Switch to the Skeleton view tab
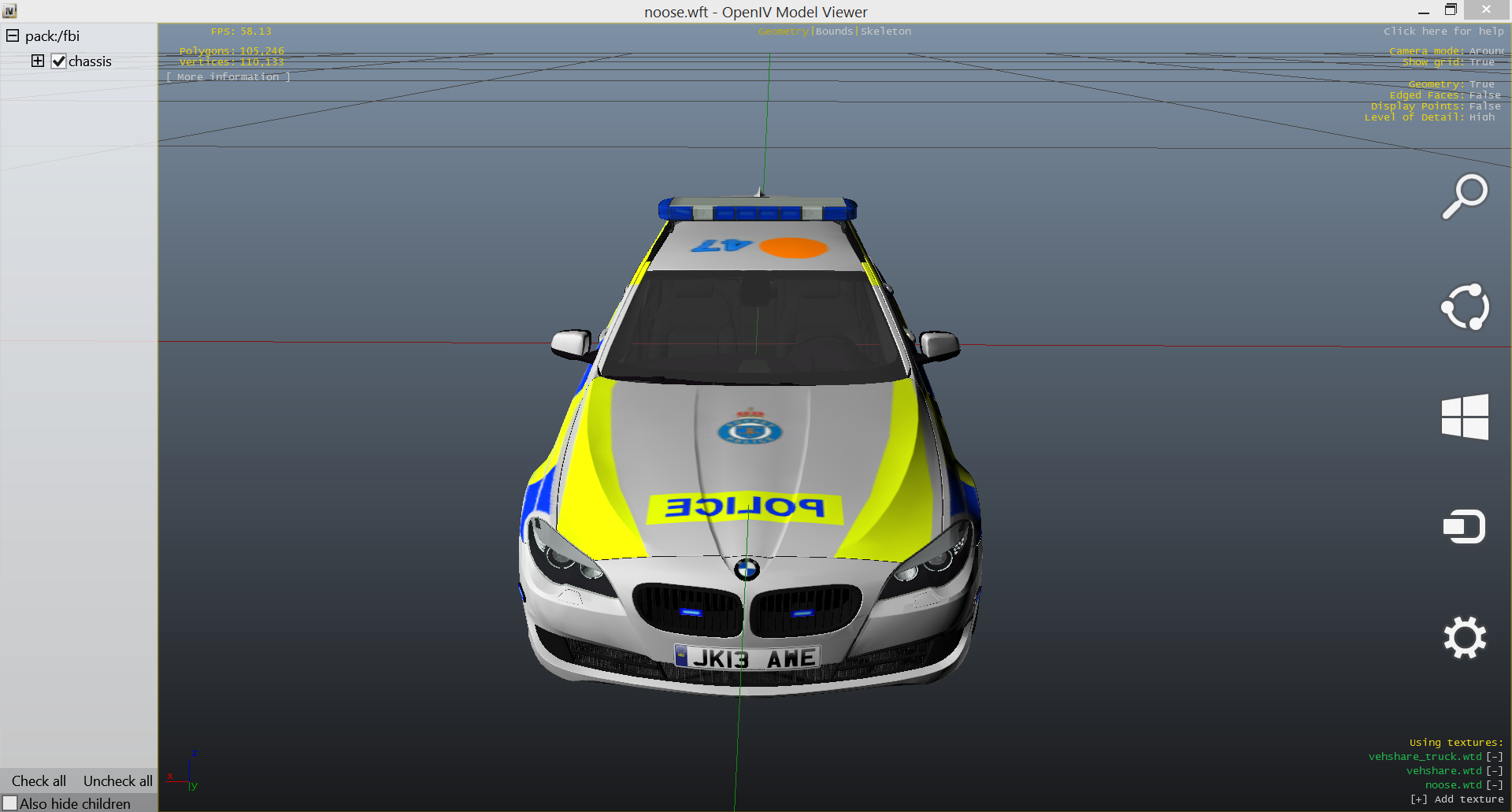 point(886,32)
